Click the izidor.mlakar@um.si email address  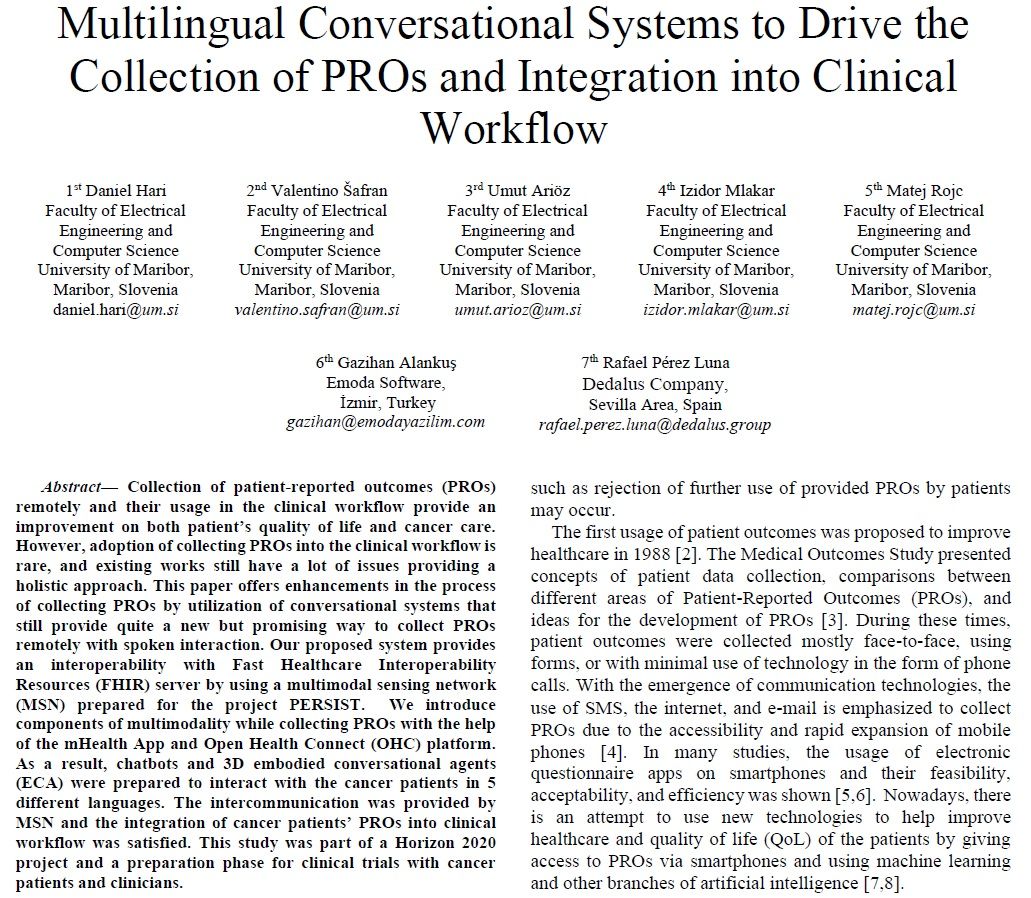tap(715, 310)
